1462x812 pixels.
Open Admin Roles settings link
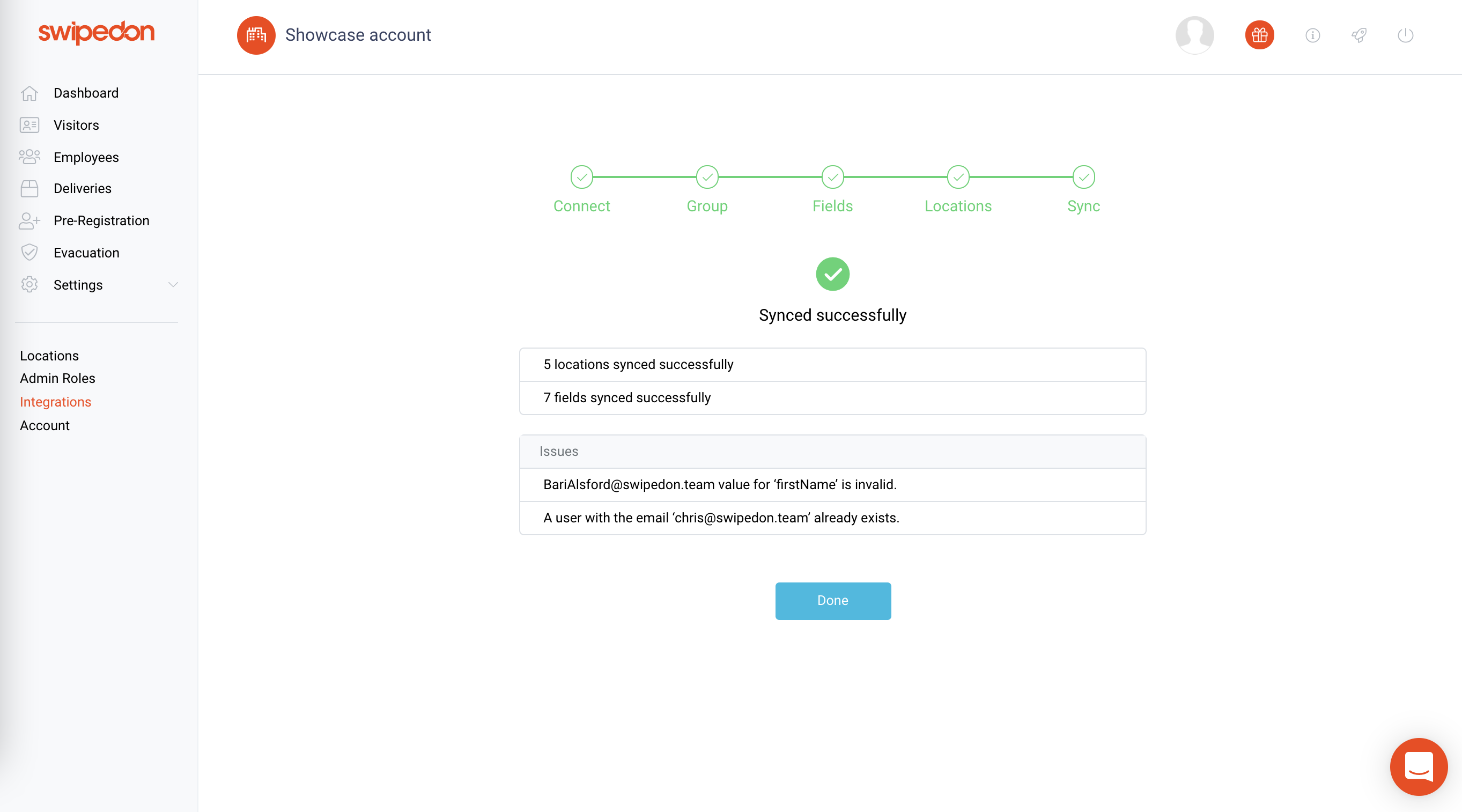coord(57,378)
